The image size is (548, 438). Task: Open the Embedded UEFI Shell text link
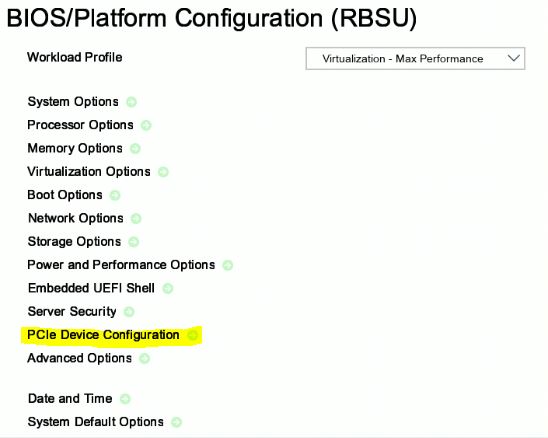91,288
